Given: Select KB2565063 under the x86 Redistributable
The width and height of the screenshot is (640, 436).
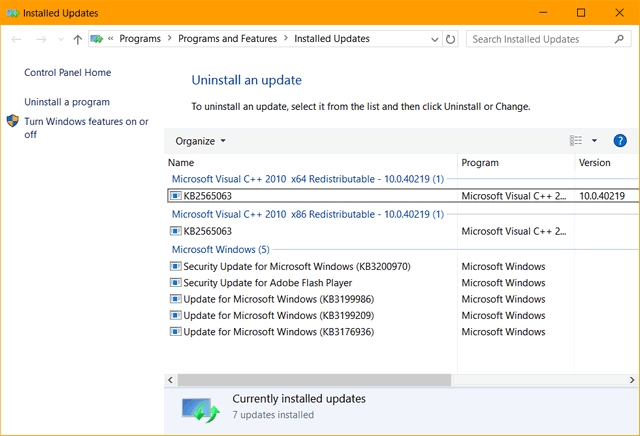Looking at the screenshot, I should 403,231.
